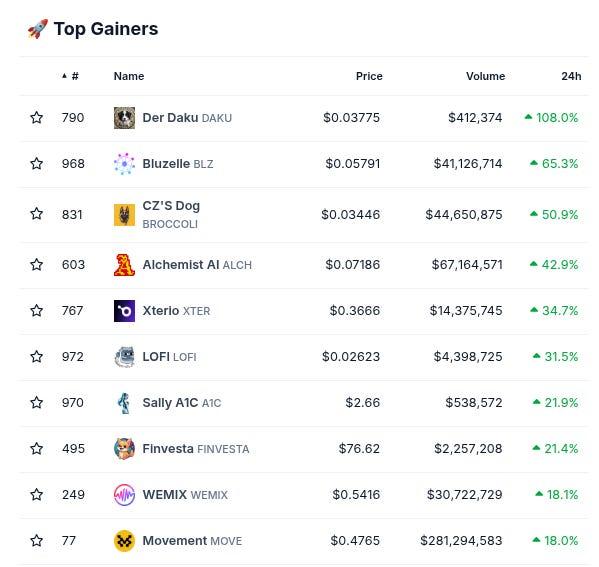Click the Finvesta coin logo
This screenshot has height=567, width=599.
point(124,449)
